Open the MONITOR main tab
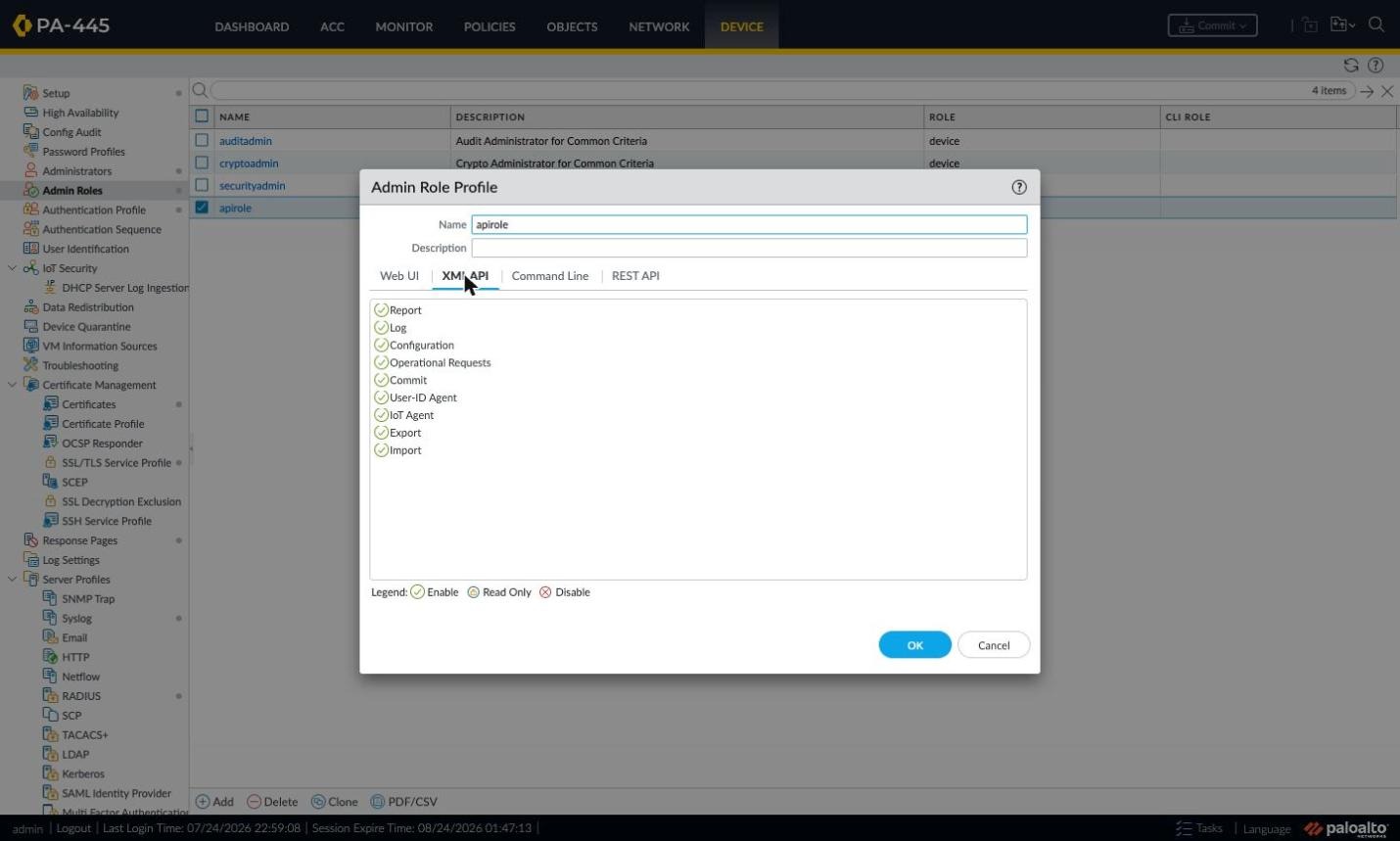 [404, 26]
